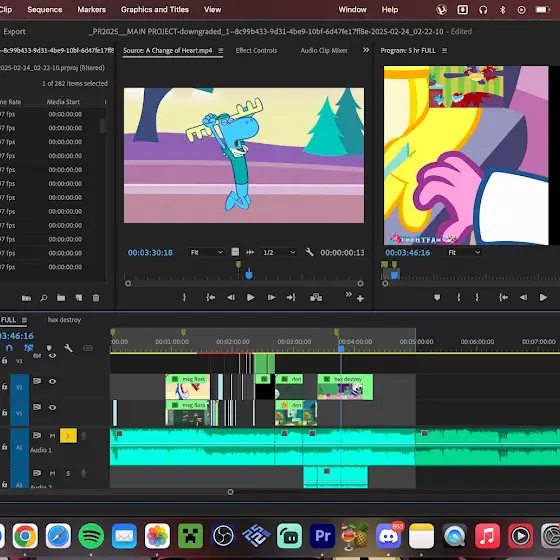Click New Item icon in Project panel
Viewport: 560px width, 560px height.
[x=79, y=298]
